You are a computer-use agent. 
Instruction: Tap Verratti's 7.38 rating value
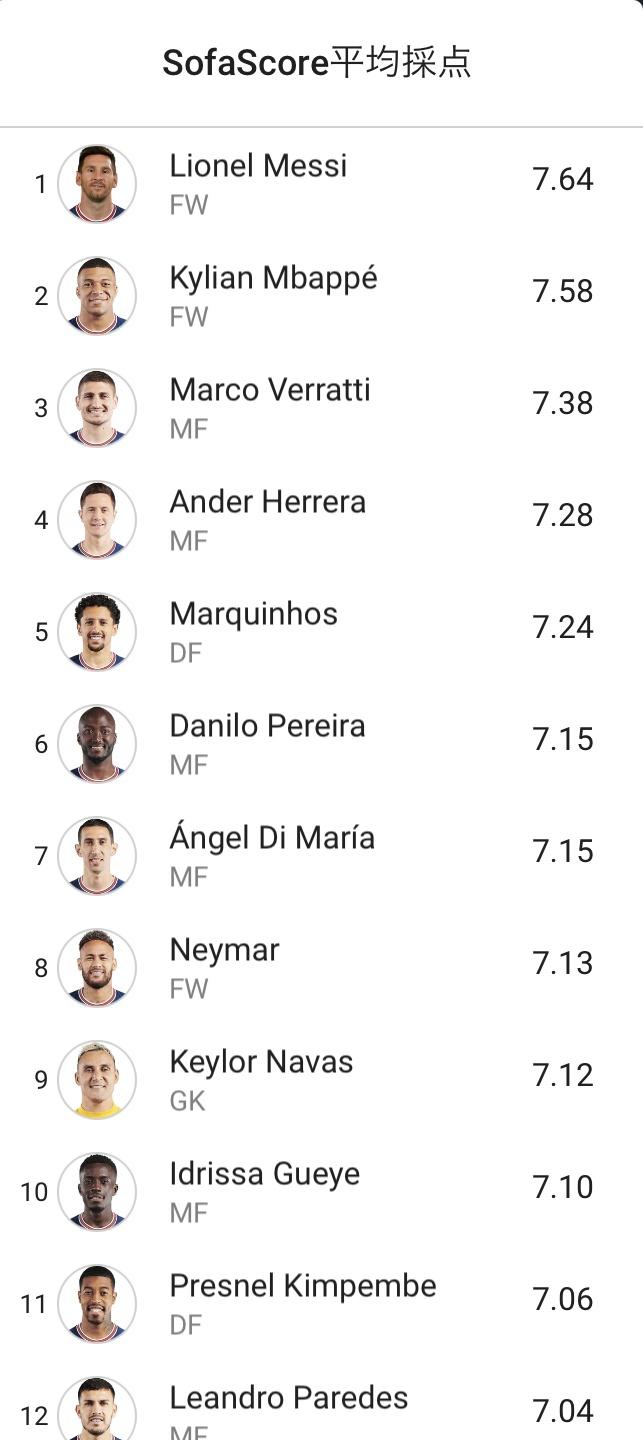pos(563,403)
